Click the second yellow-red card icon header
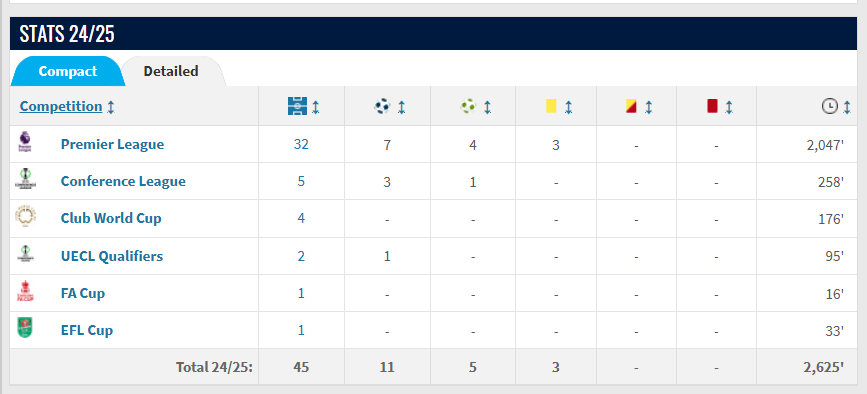 tap(631, 106)
